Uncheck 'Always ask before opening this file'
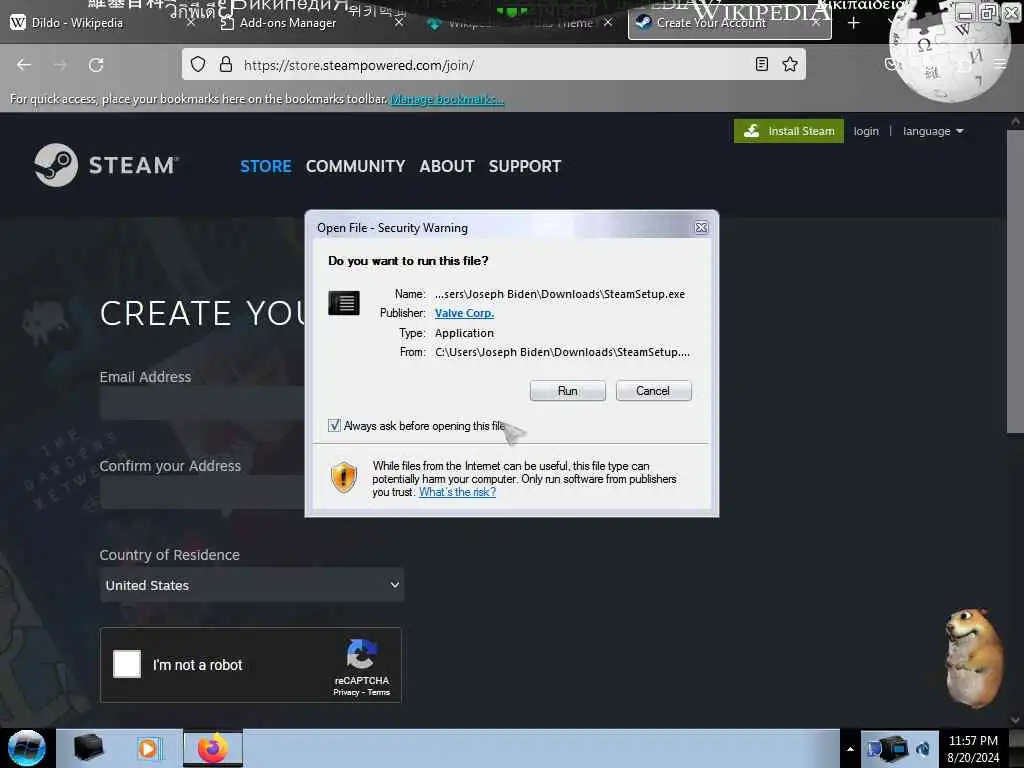The width and height of the screenshot is (1024, 768). tap(334, 426)
